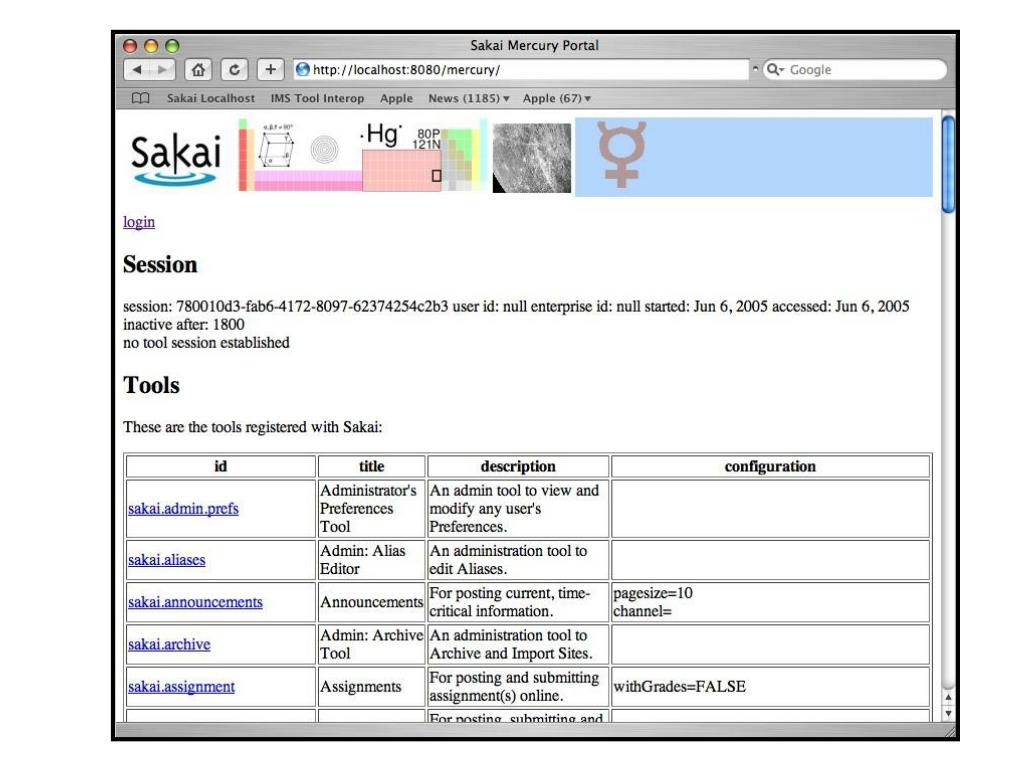Screen dimensions: 1024x768
Task: Close the Safari window with red button
Action: (x=130, y=46)
